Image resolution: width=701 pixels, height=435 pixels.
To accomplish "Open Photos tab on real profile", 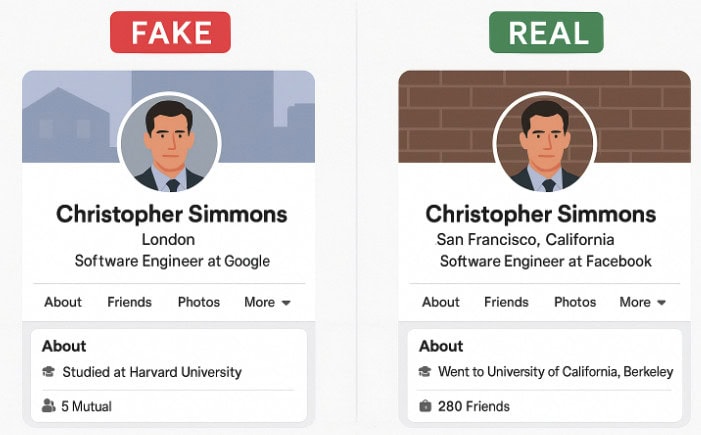I will [575, 302].
